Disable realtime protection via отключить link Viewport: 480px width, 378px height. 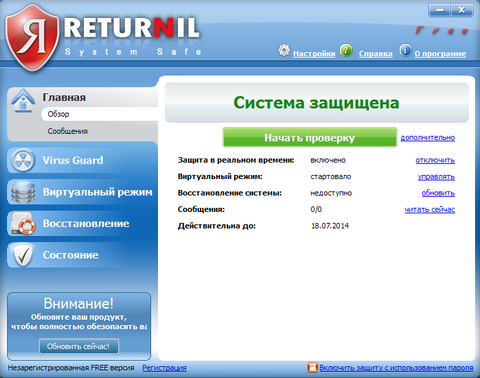[x=435, y=160]
